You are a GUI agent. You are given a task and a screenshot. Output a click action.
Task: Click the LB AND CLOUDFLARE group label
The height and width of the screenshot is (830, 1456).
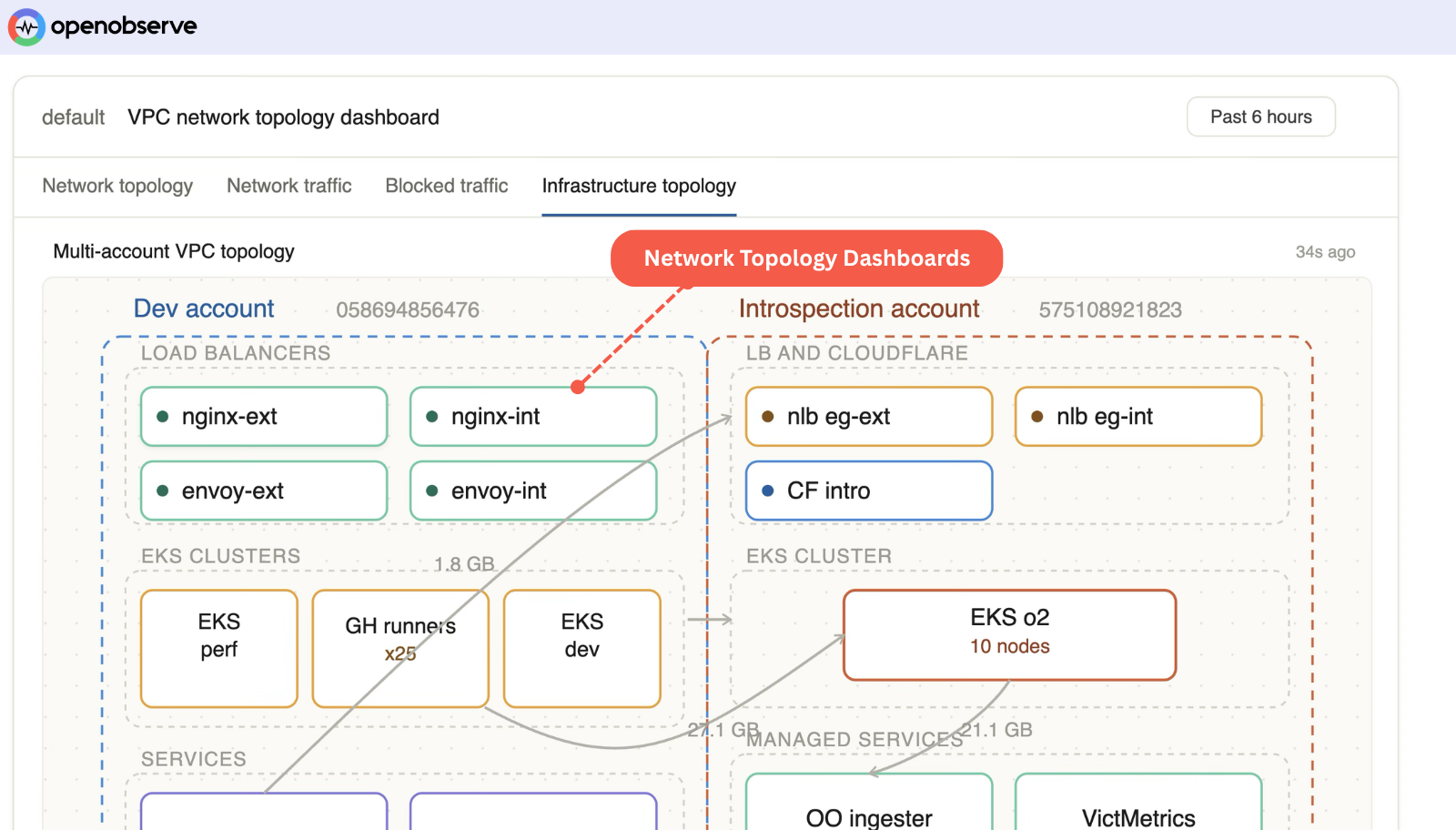(x=857, y=353)
